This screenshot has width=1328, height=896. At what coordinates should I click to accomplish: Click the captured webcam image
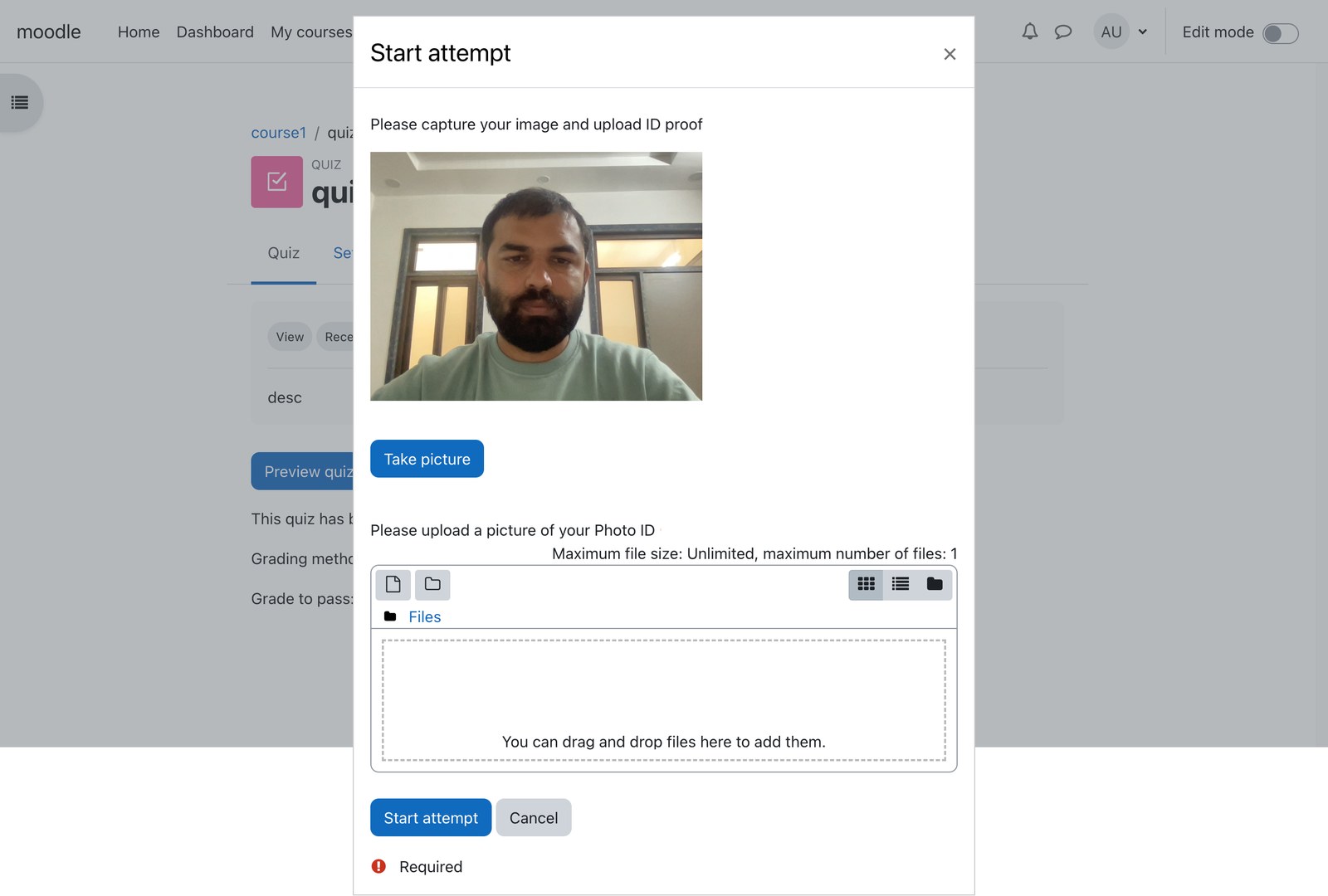point(536,276)
